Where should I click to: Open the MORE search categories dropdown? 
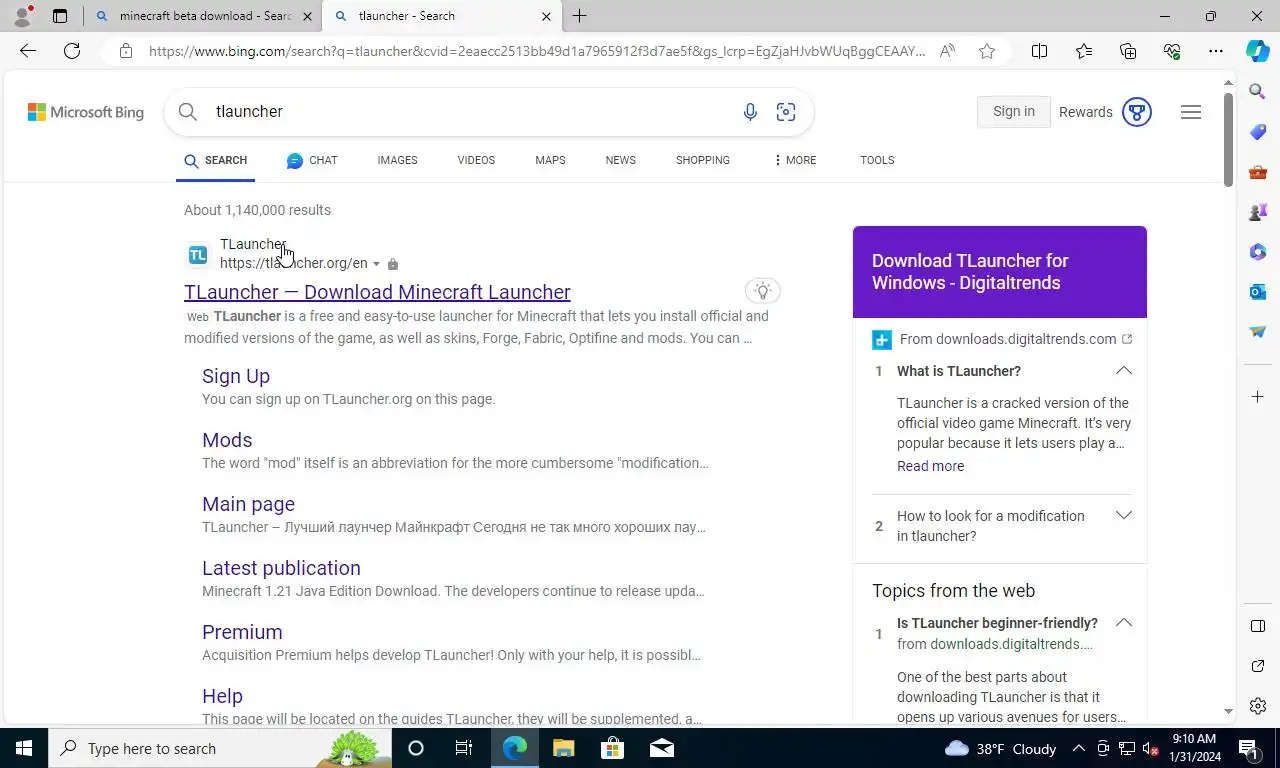pos(795,160)
